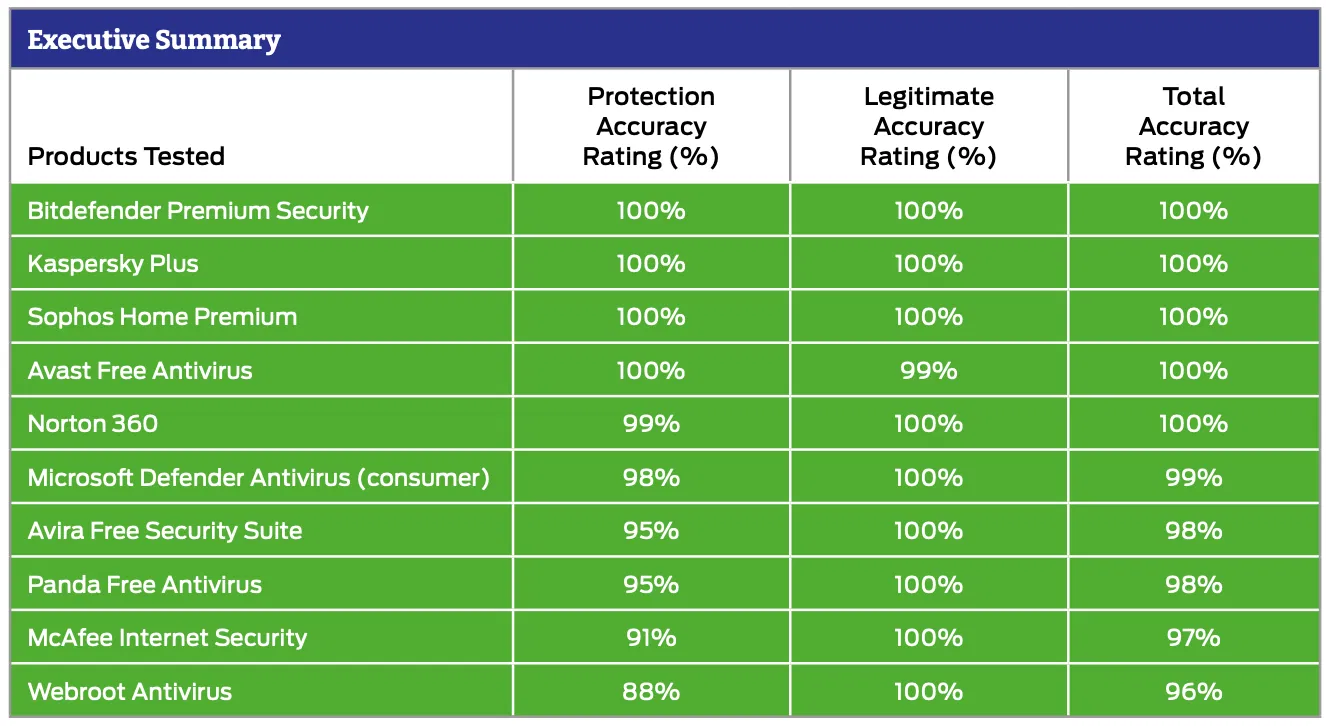Select Avira Free Security Suite label
The width and height of the screenshot is (1326, 726).
point(165,531)
